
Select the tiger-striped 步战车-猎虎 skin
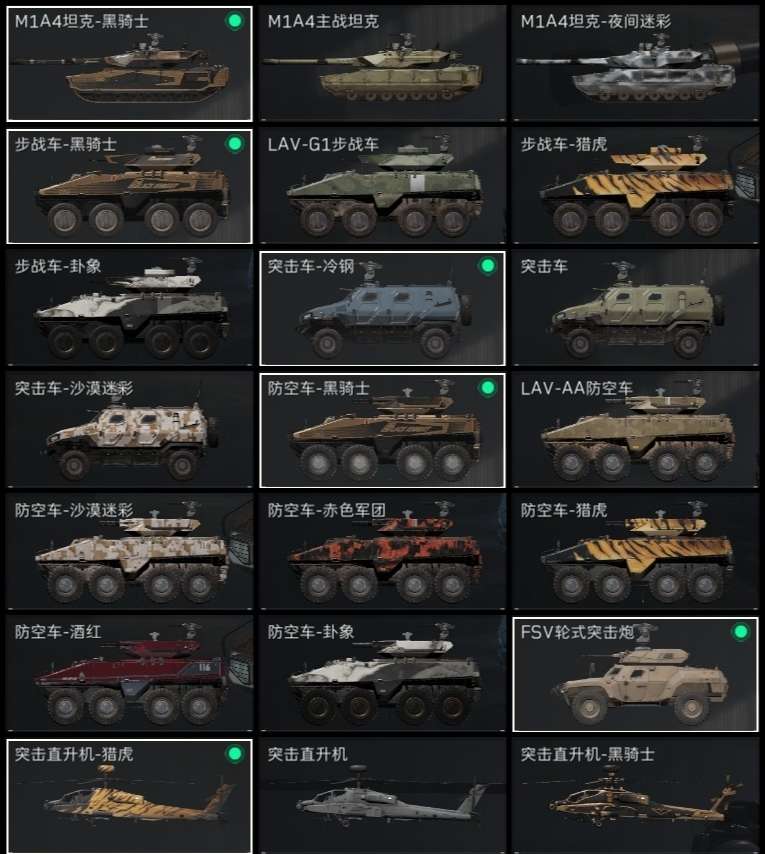pyautogui.click(x=635, y=186)
